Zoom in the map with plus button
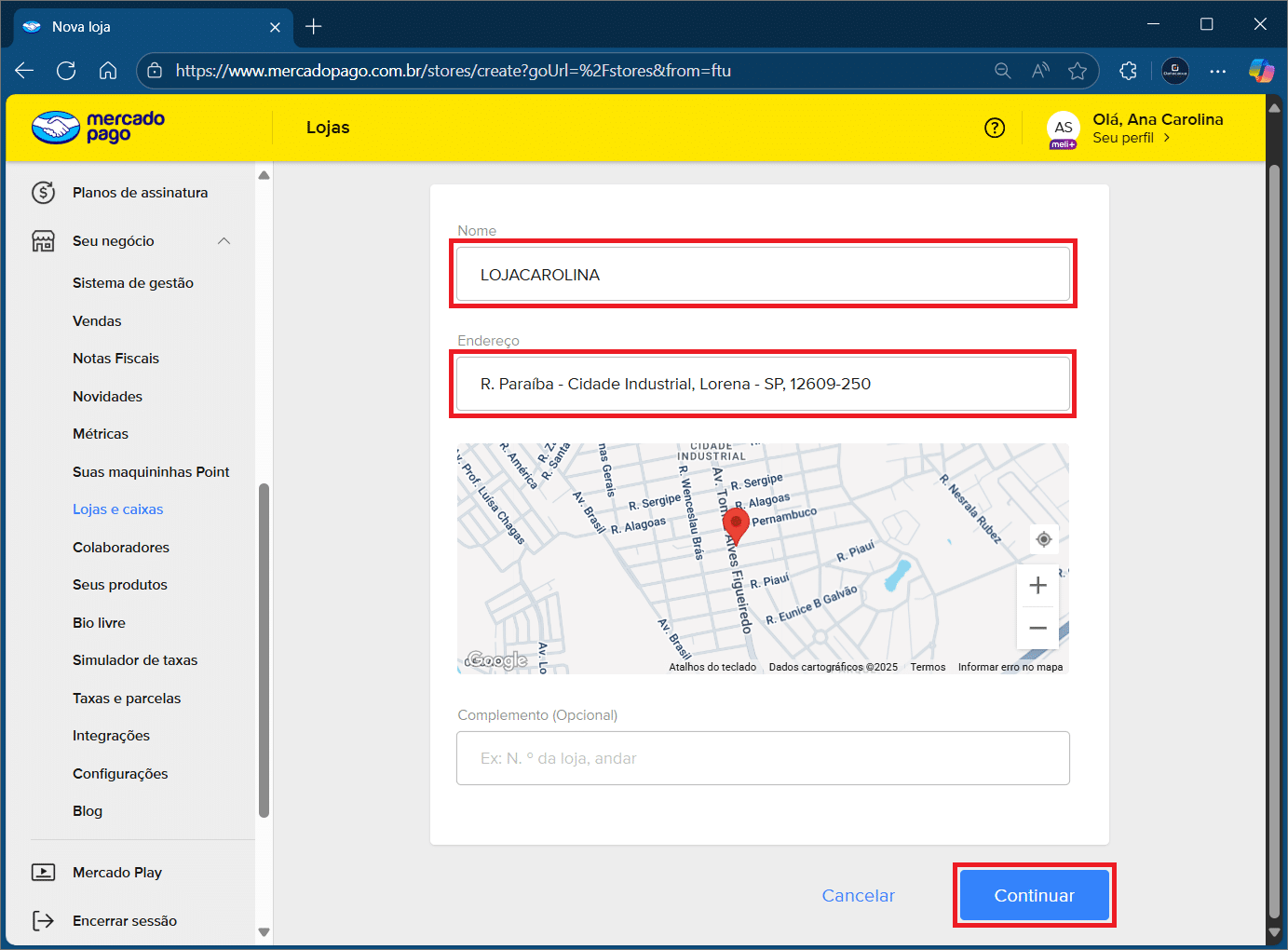1288x950 pixels. tap(1037, 586)
